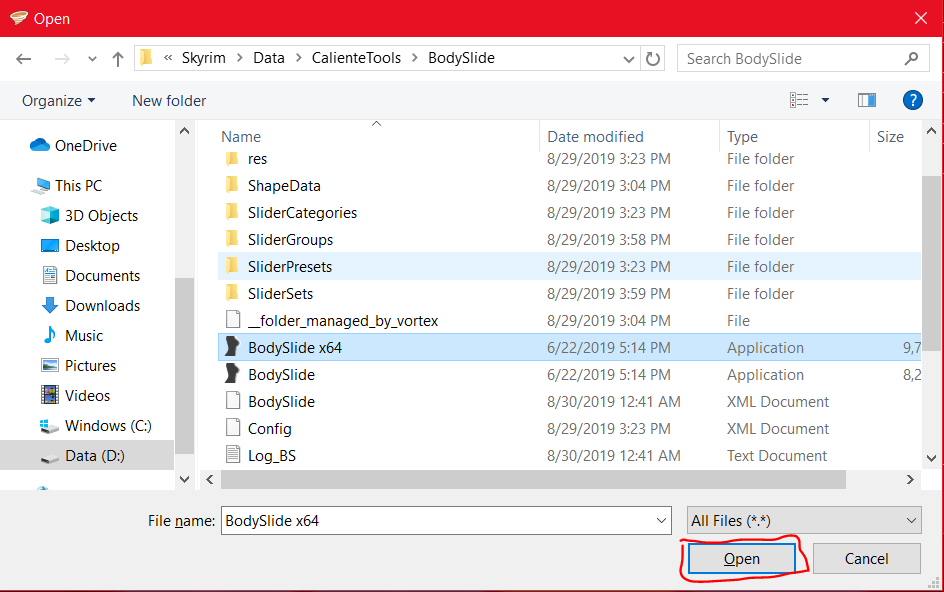Click the file list vertical scrollbar thumb
This screenshot has width=944, height=592.
click(x=931, y=263)
